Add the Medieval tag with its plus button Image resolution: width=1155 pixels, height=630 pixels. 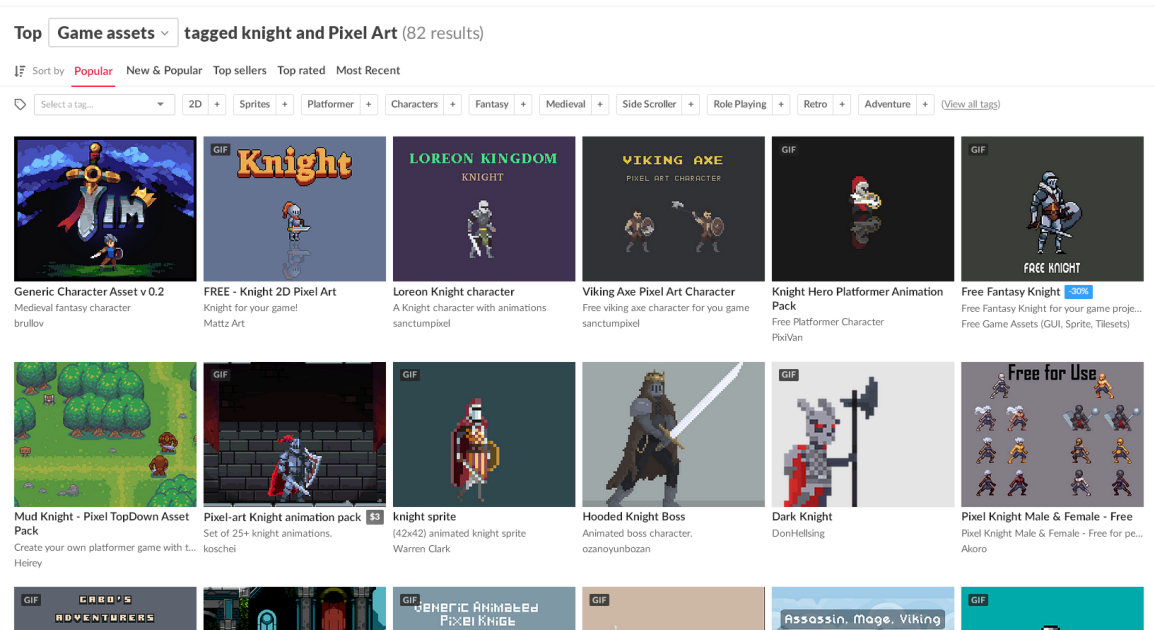click(600, 105)
